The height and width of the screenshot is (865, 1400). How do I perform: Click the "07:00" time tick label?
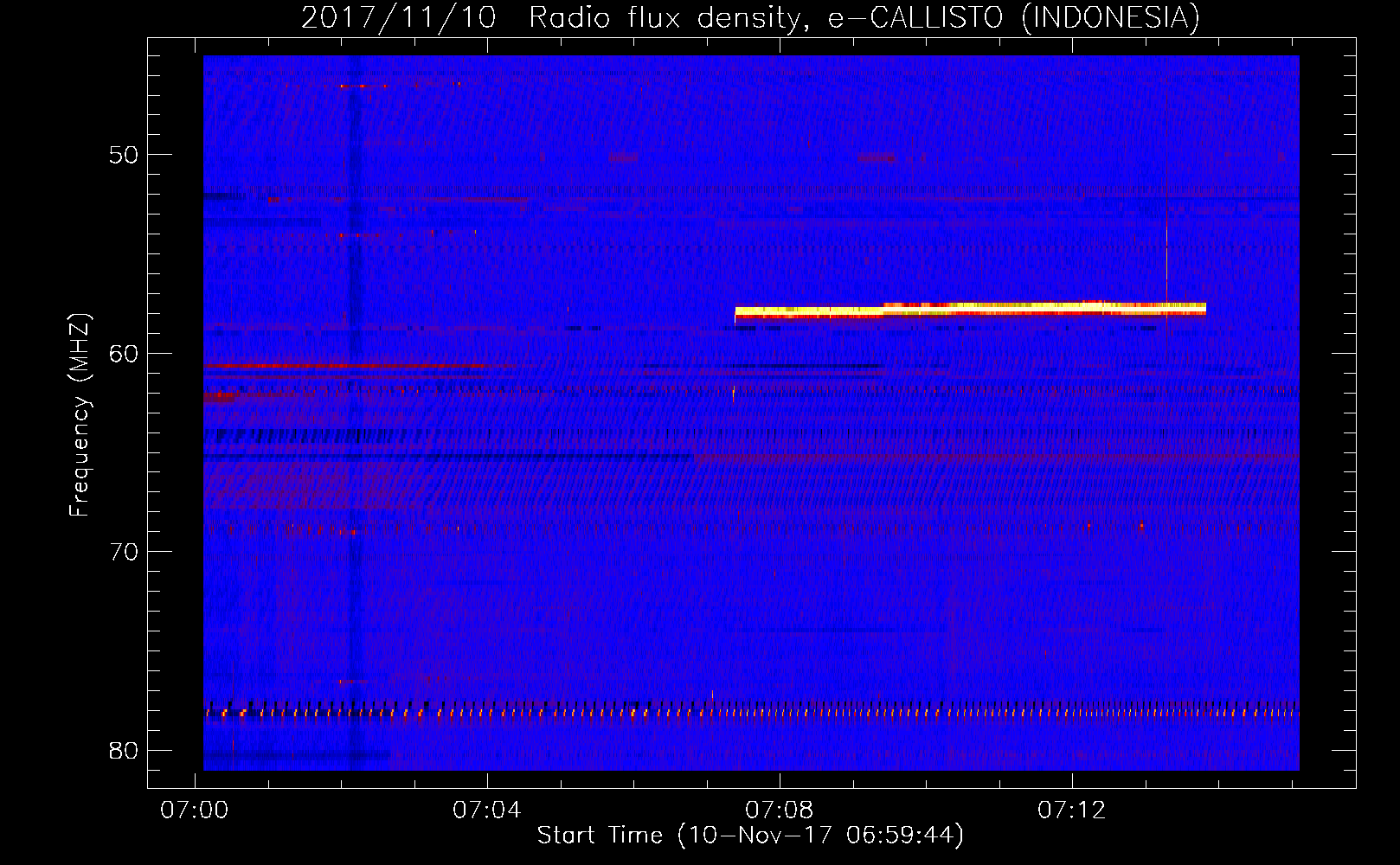[x=195, y=810]
